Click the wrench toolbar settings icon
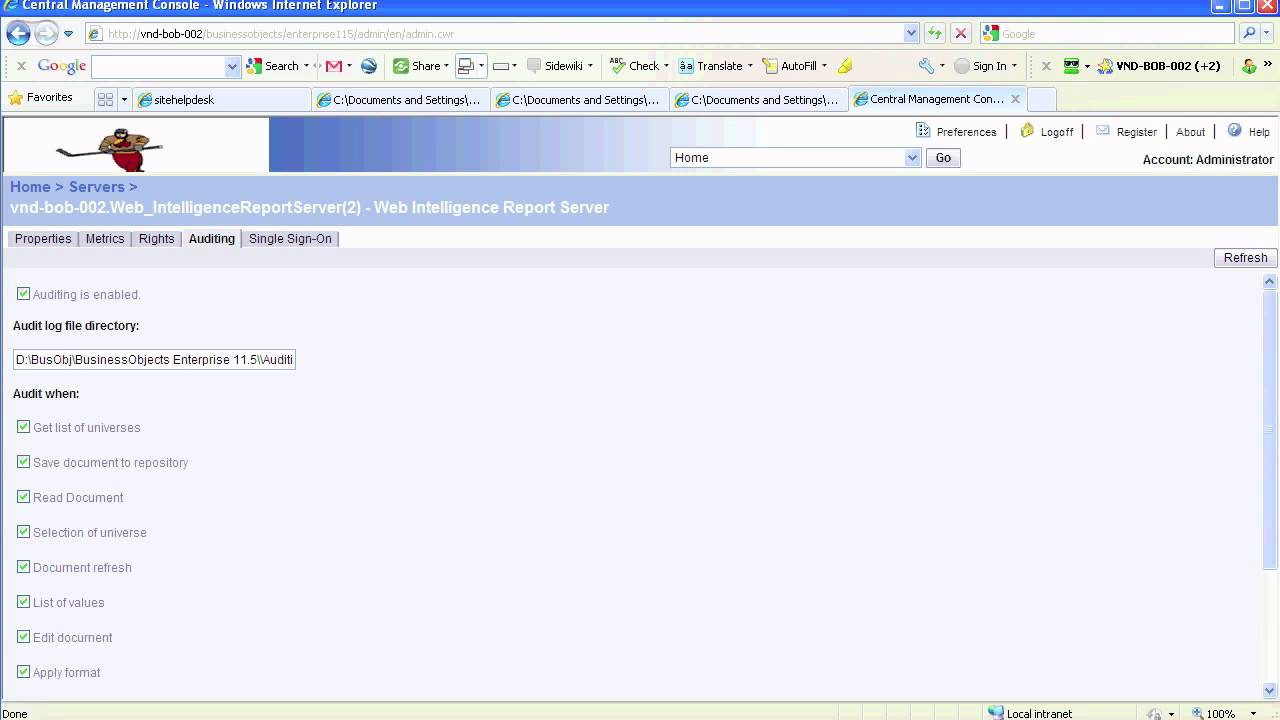 click(926, 66)
